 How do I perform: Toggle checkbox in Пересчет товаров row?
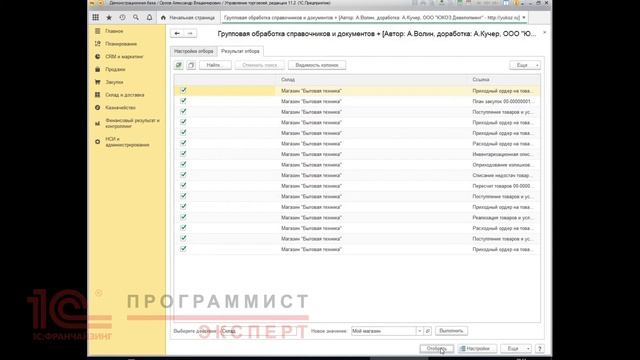tap(183, 186)
